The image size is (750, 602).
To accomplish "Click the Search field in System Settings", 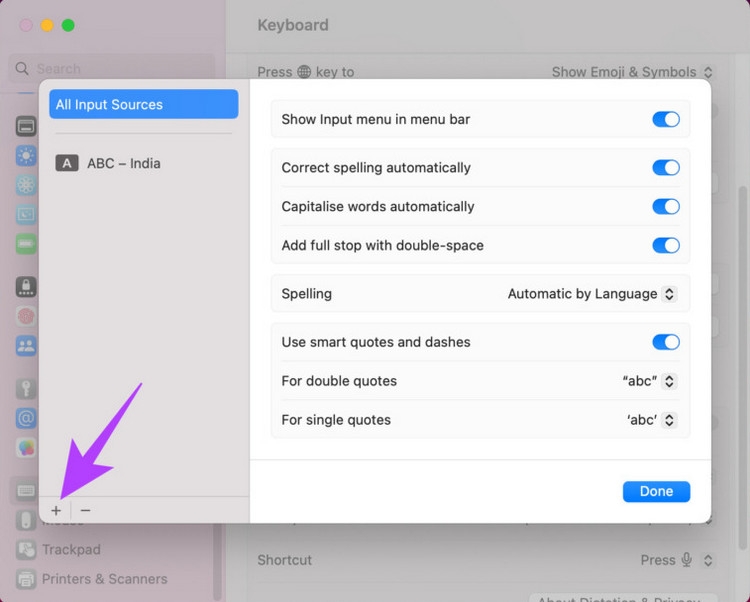I will coord(112,68).
